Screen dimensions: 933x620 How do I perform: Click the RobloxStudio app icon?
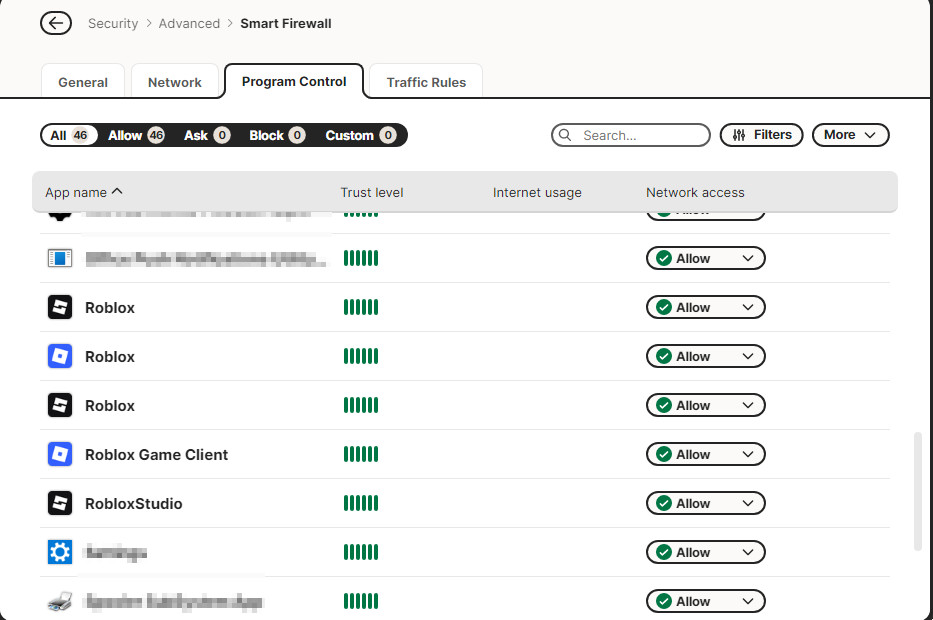point(60,504)
